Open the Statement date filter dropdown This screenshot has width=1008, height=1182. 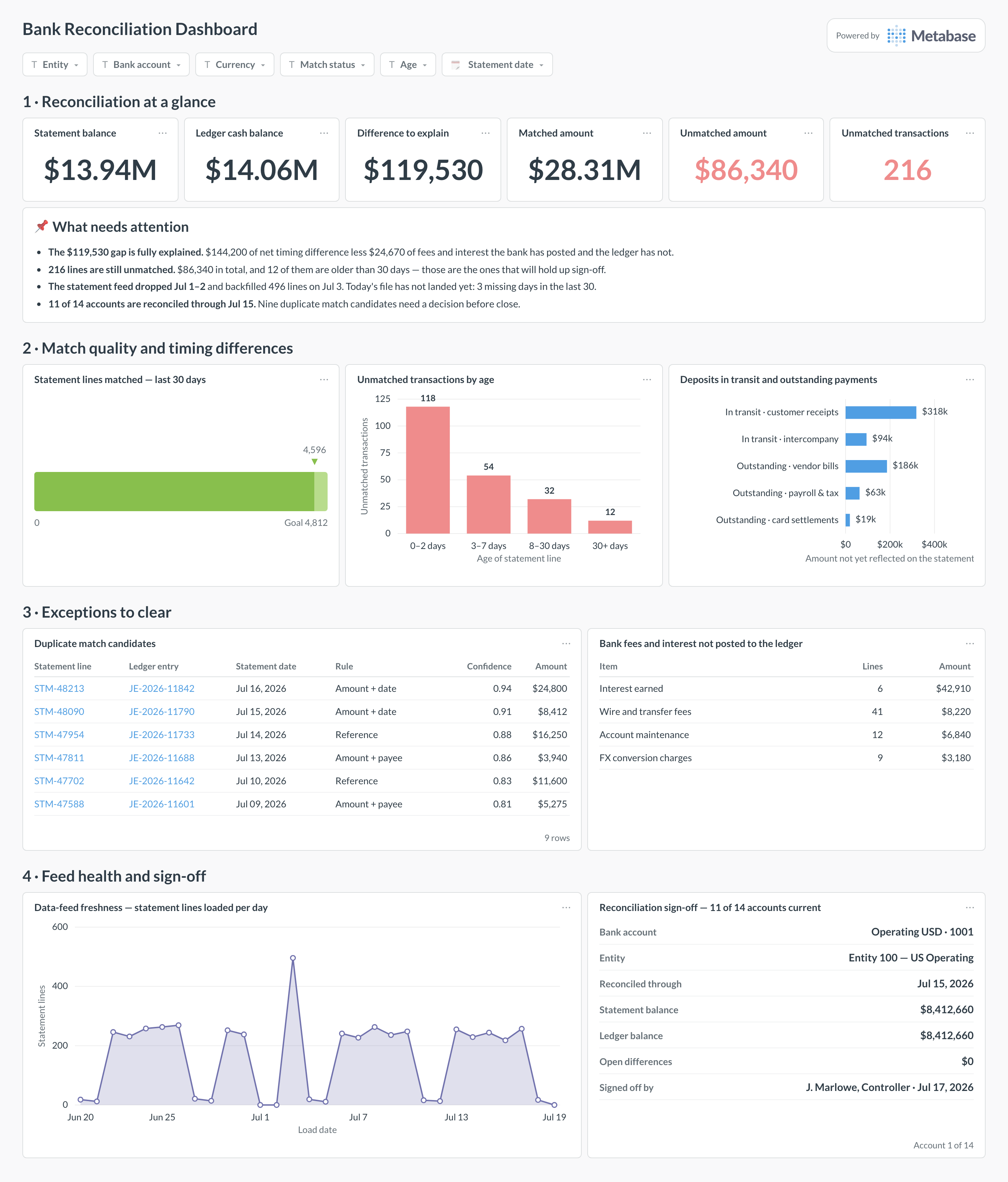pyautogui.click(x=497, y=64)
